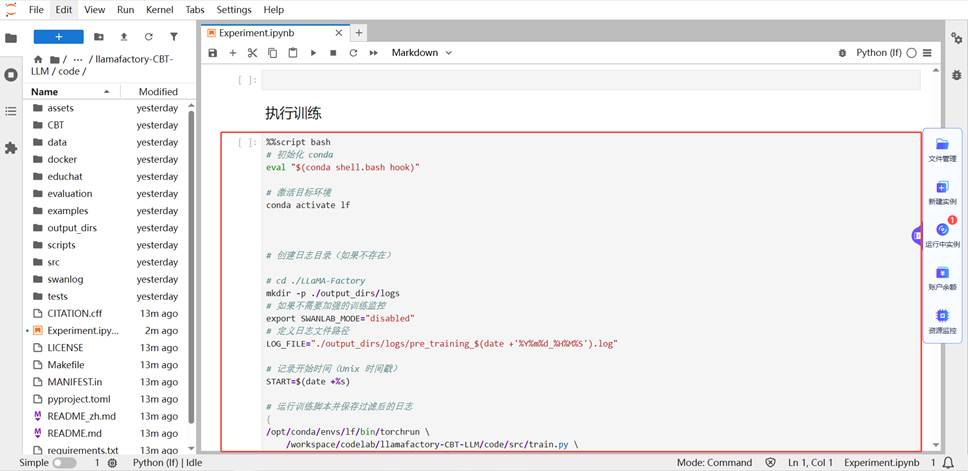Open the cell type Markdown dropdown

pos(422,53)
